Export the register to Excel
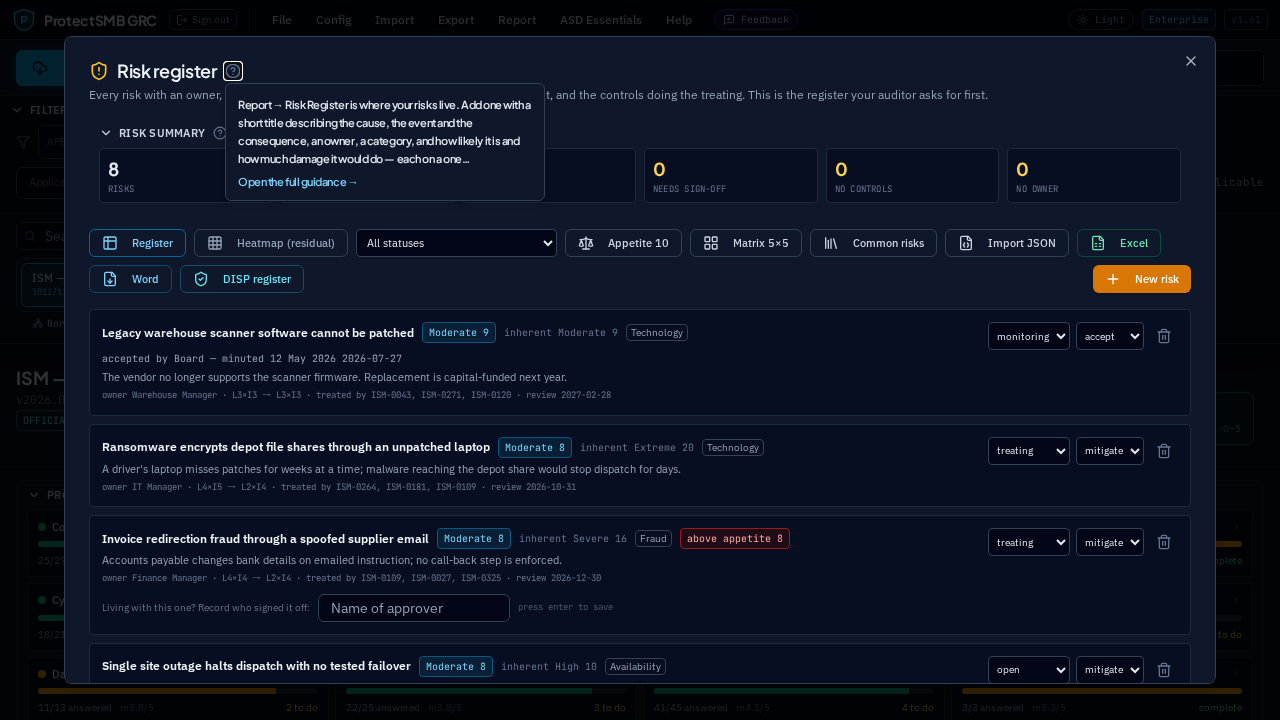 (x=1119, y=243)
